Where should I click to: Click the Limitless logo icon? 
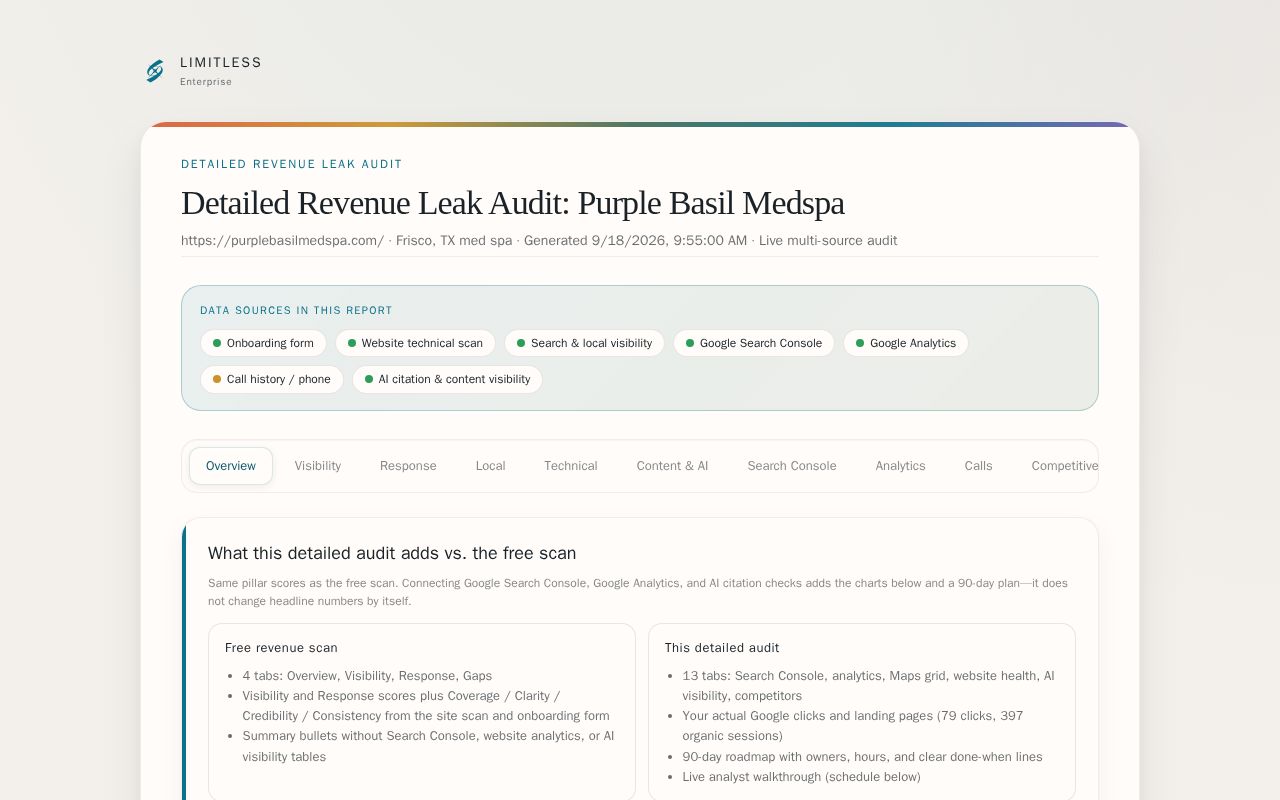[155, 71]
